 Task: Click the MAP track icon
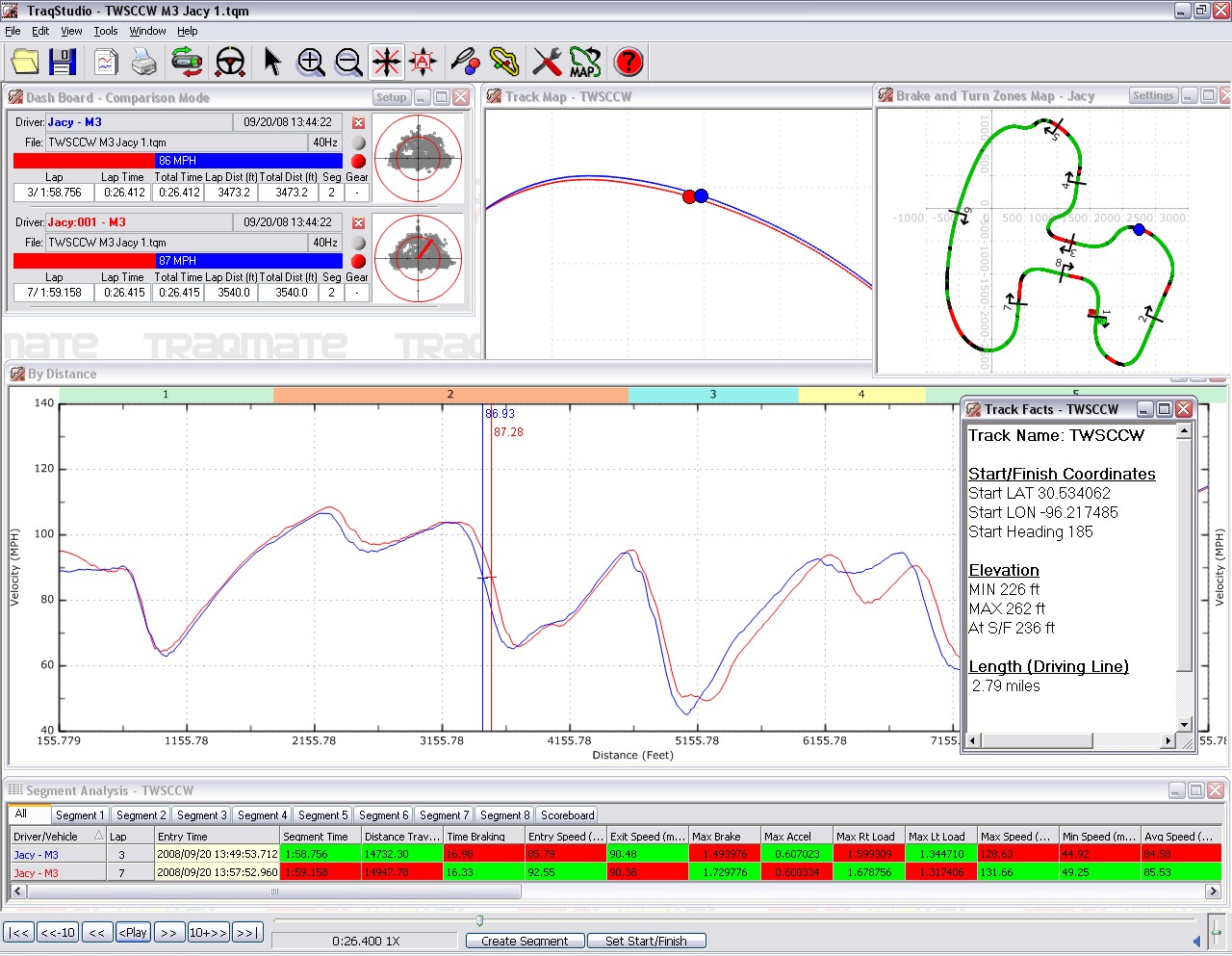click(585, 63)
